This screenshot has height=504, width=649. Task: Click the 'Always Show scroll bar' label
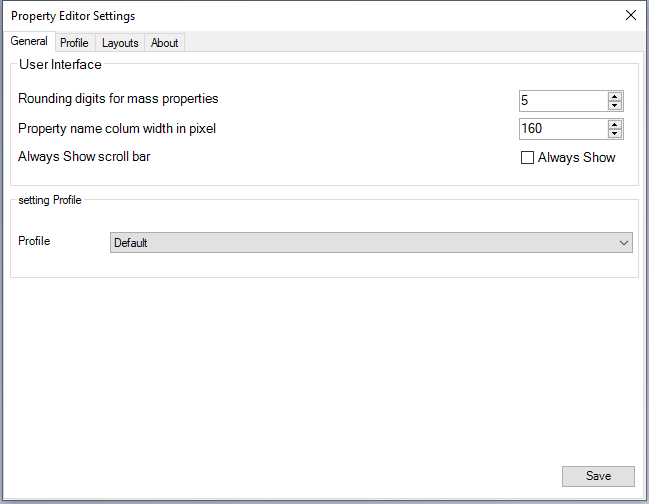[84, 157]
